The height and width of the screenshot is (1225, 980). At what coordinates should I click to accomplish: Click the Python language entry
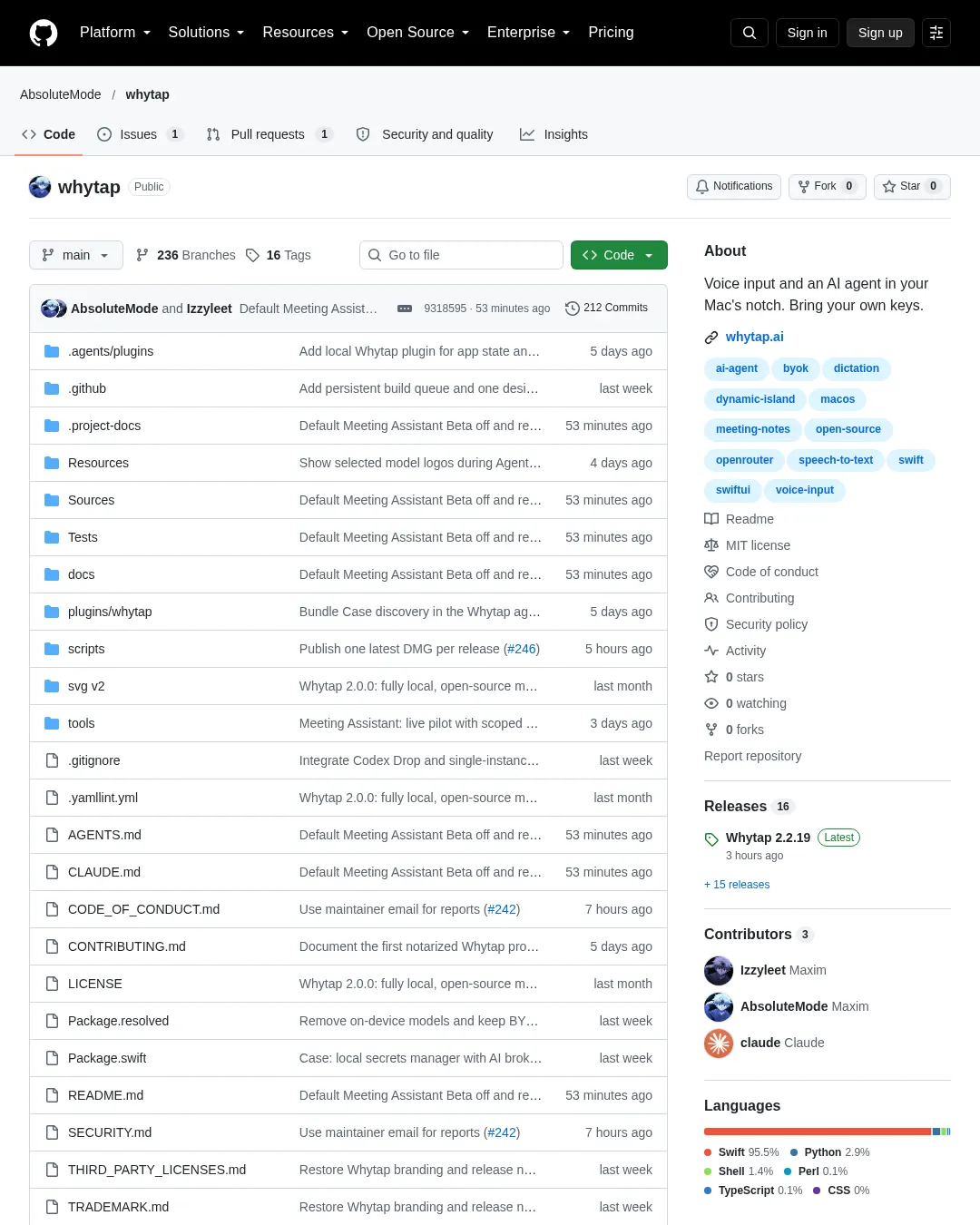(829, 1152)
